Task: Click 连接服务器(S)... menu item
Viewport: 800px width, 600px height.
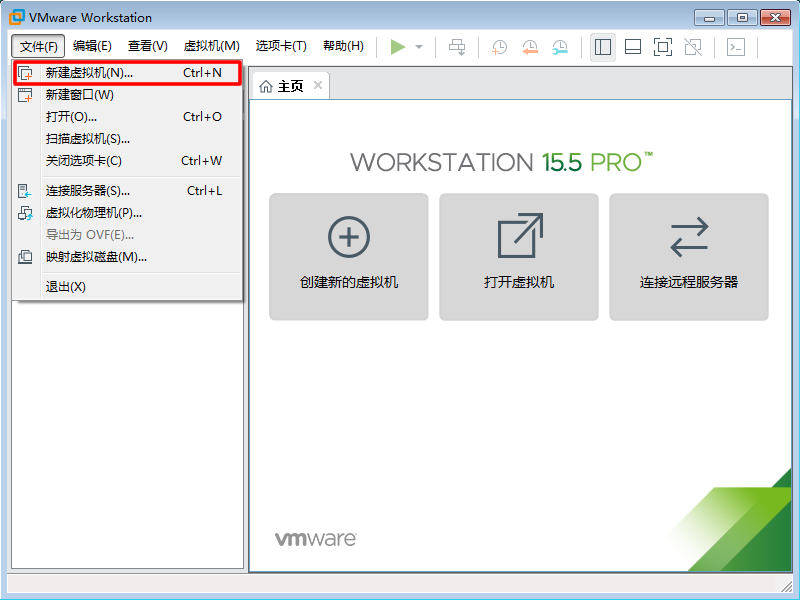Action: coord(88,191)
